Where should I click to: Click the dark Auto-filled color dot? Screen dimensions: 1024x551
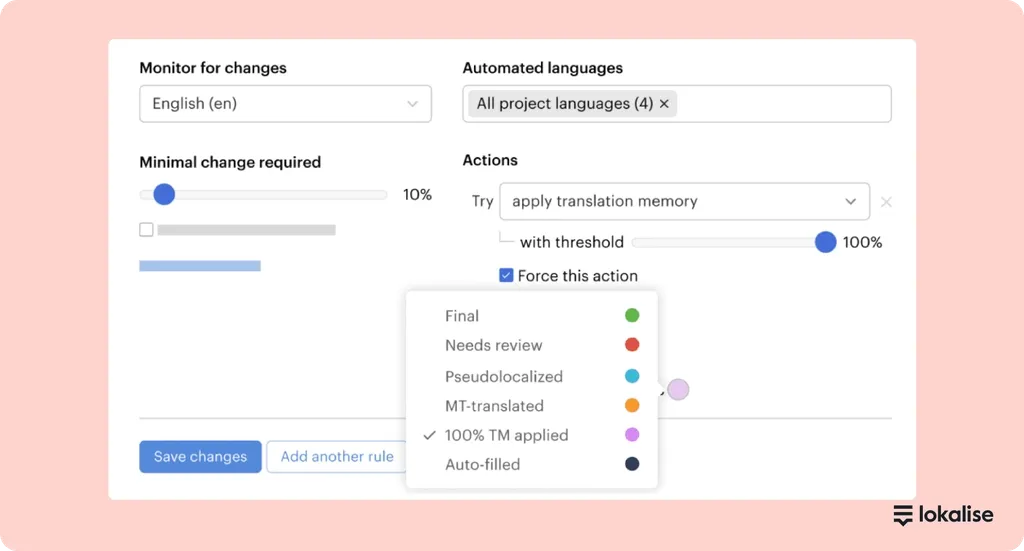(x=631, y=464)
